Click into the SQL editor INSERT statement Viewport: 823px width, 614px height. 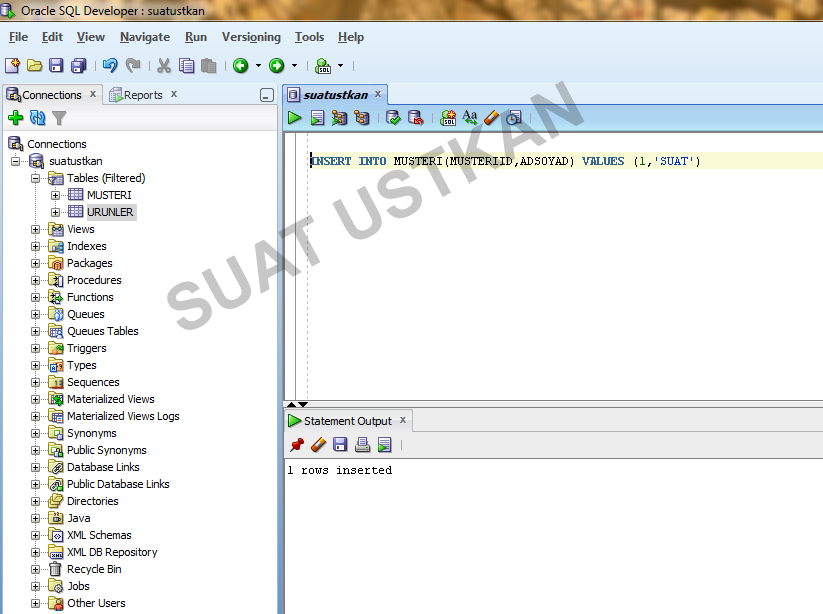[505, 161]
